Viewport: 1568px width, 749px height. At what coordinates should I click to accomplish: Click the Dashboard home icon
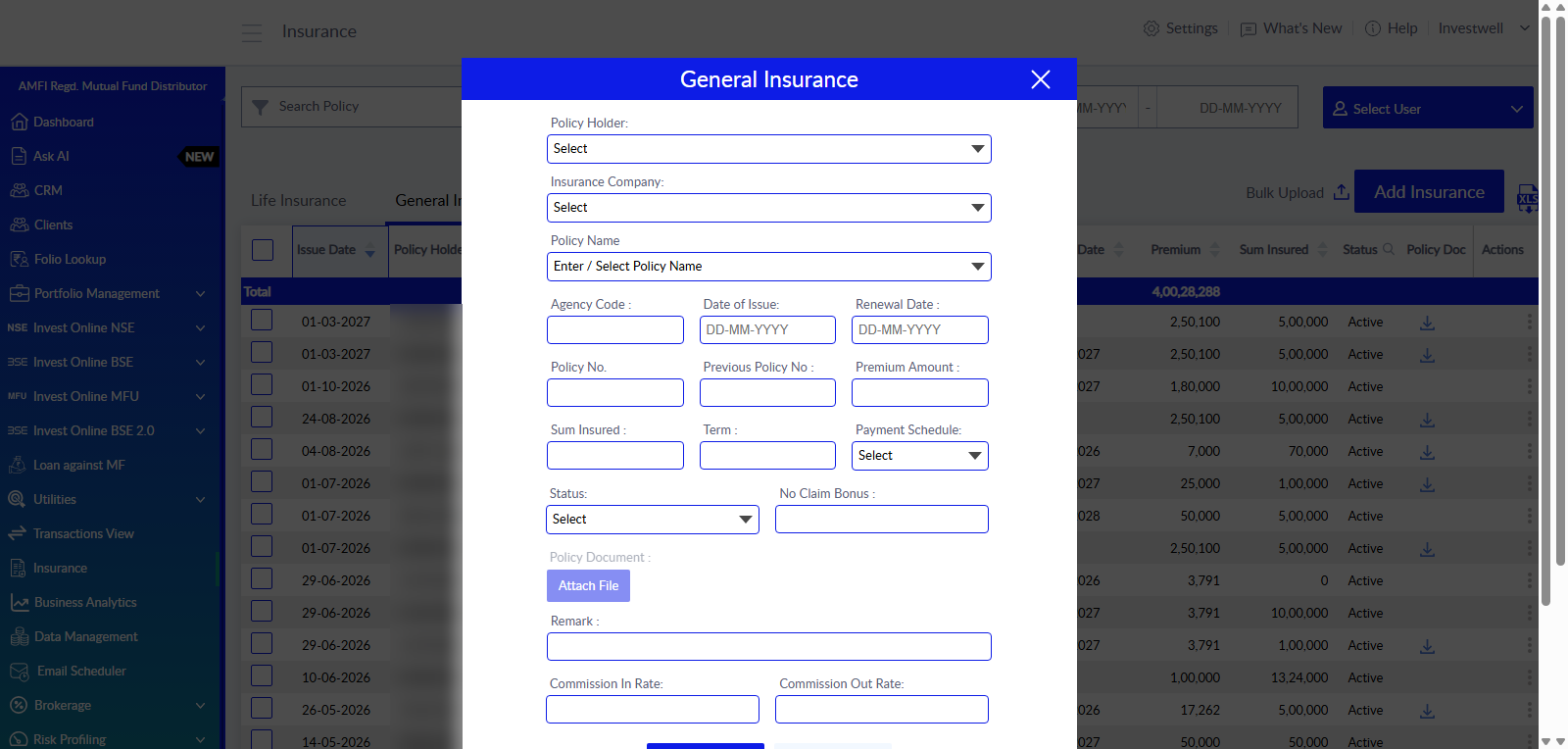coord(19,122)
